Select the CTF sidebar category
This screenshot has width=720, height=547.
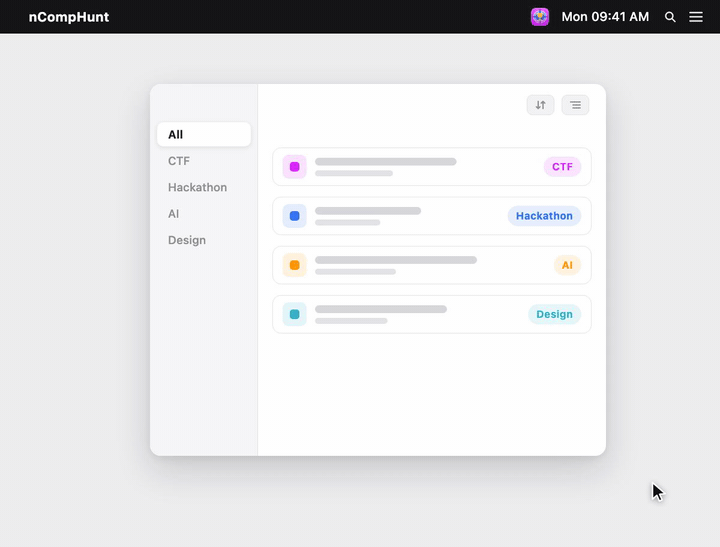[x=204, y=161]
